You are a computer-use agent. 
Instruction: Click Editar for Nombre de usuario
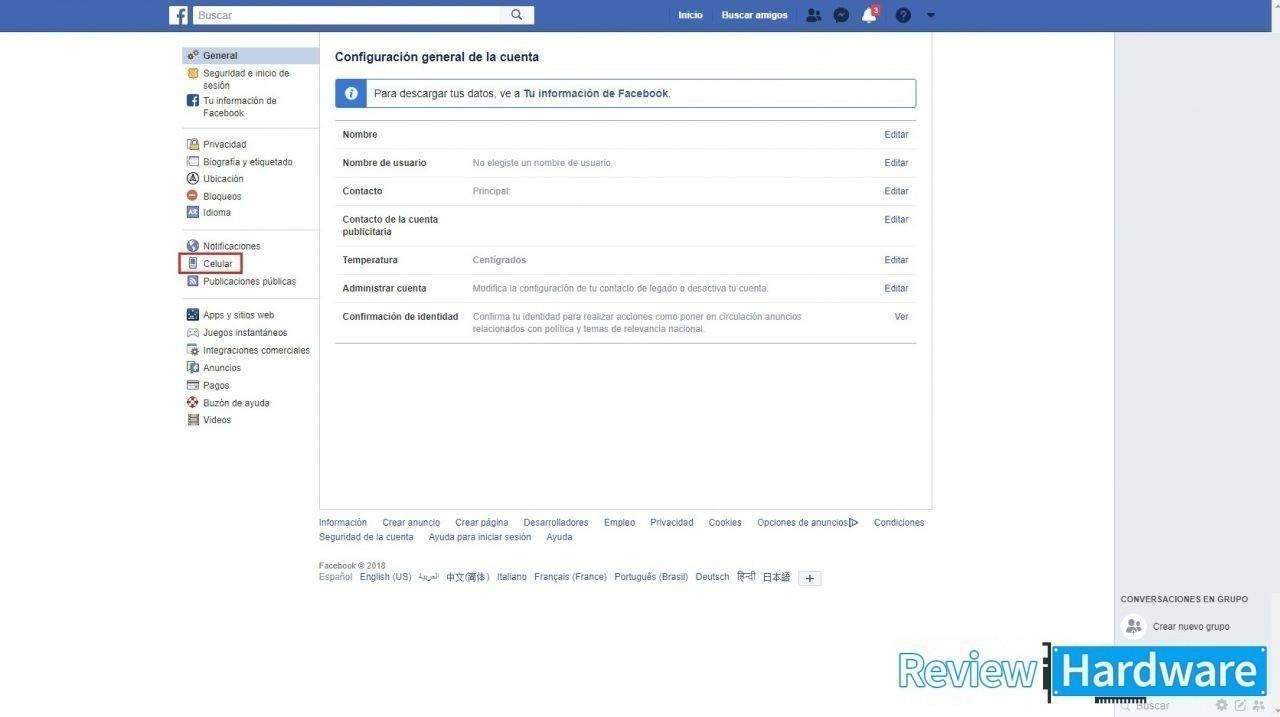[896, 163]
